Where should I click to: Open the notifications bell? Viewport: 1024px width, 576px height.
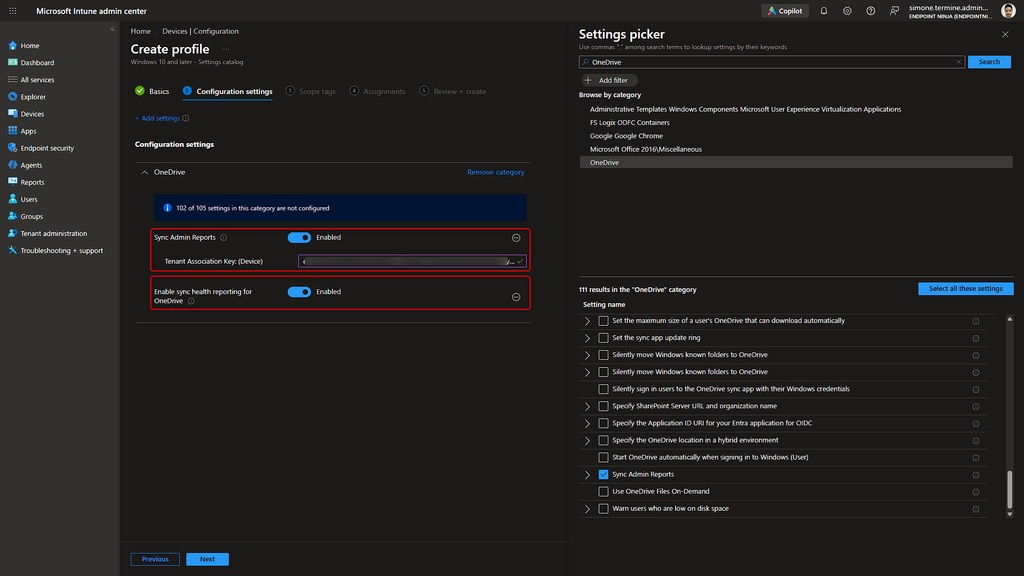click(x=824, y=11)
